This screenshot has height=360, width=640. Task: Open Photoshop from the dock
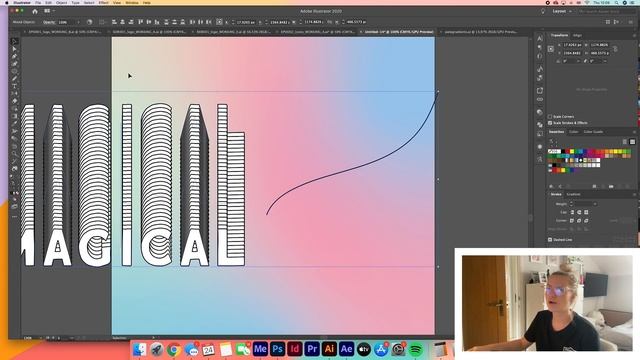pos(278,349)
